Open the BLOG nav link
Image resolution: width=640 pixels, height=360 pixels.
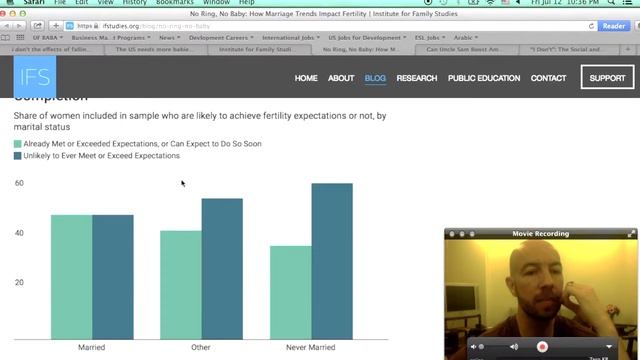pos(375,78)
